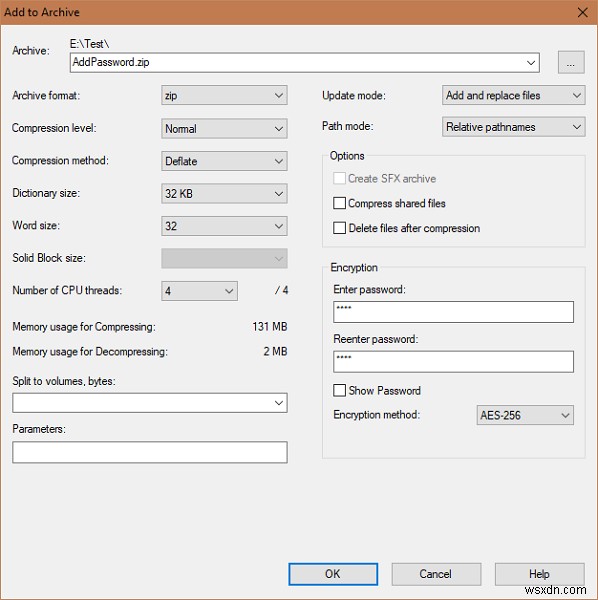The height and width of the screenshot is (600, 598).
Task: Click the 2 MB decompressing memory value
Action: [x=275, y=352]
